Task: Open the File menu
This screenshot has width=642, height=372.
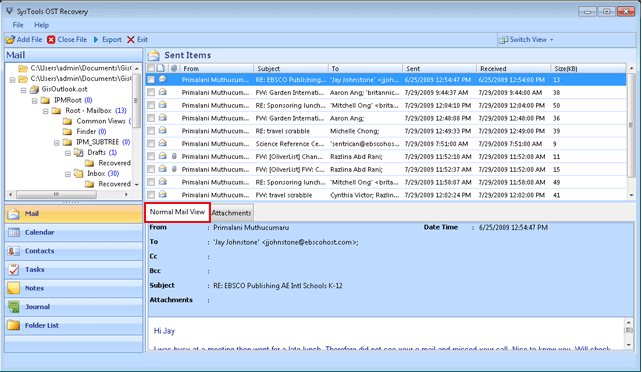Action: coord(18,25)
